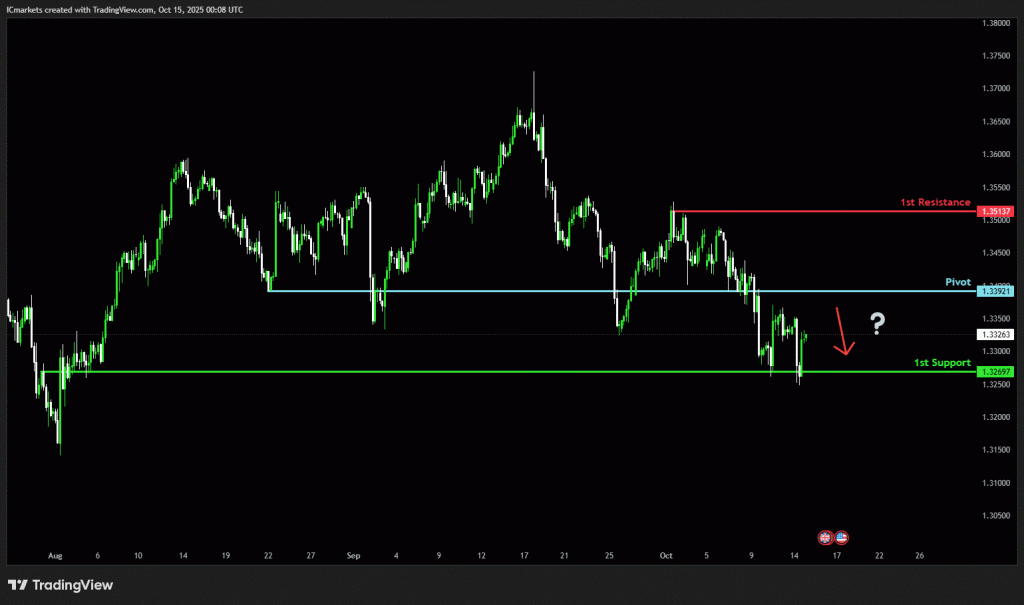Screen dimensions: 1024x605
Task: Click the 1.36000 price axis label
Action: click(997, 154)
